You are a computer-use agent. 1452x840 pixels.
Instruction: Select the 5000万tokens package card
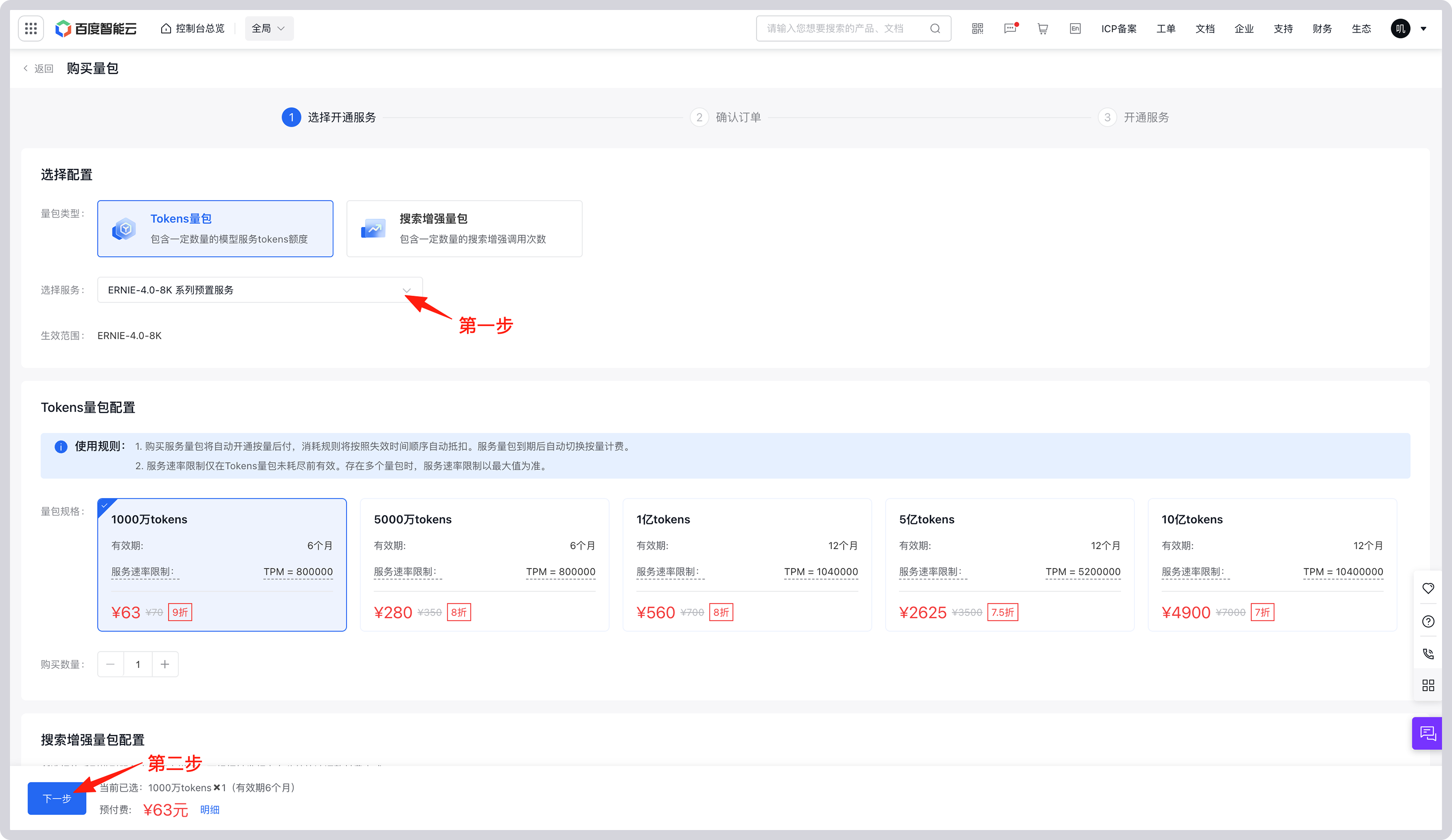click(484, 564)
